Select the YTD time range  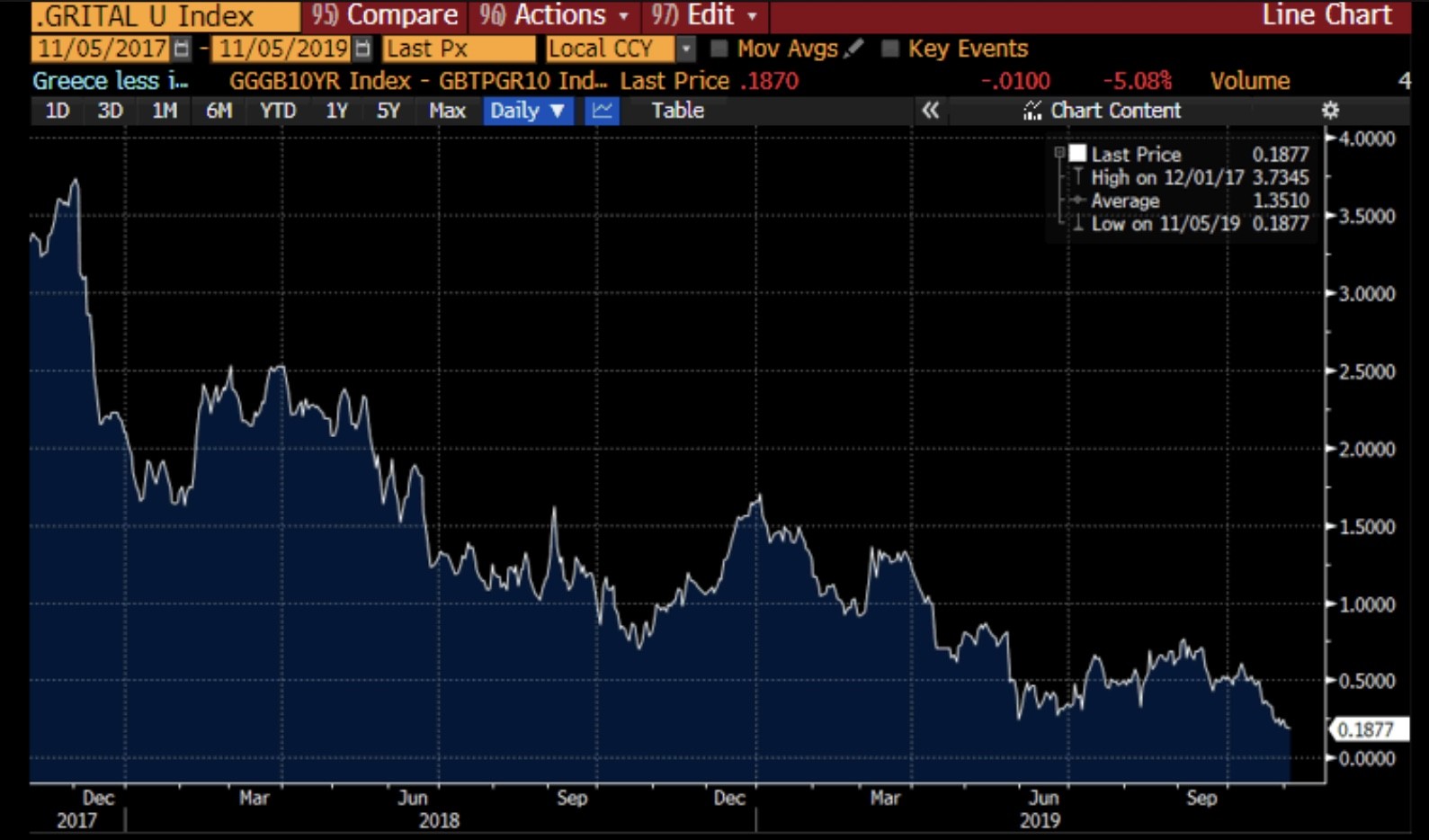(x=277, y=111)
